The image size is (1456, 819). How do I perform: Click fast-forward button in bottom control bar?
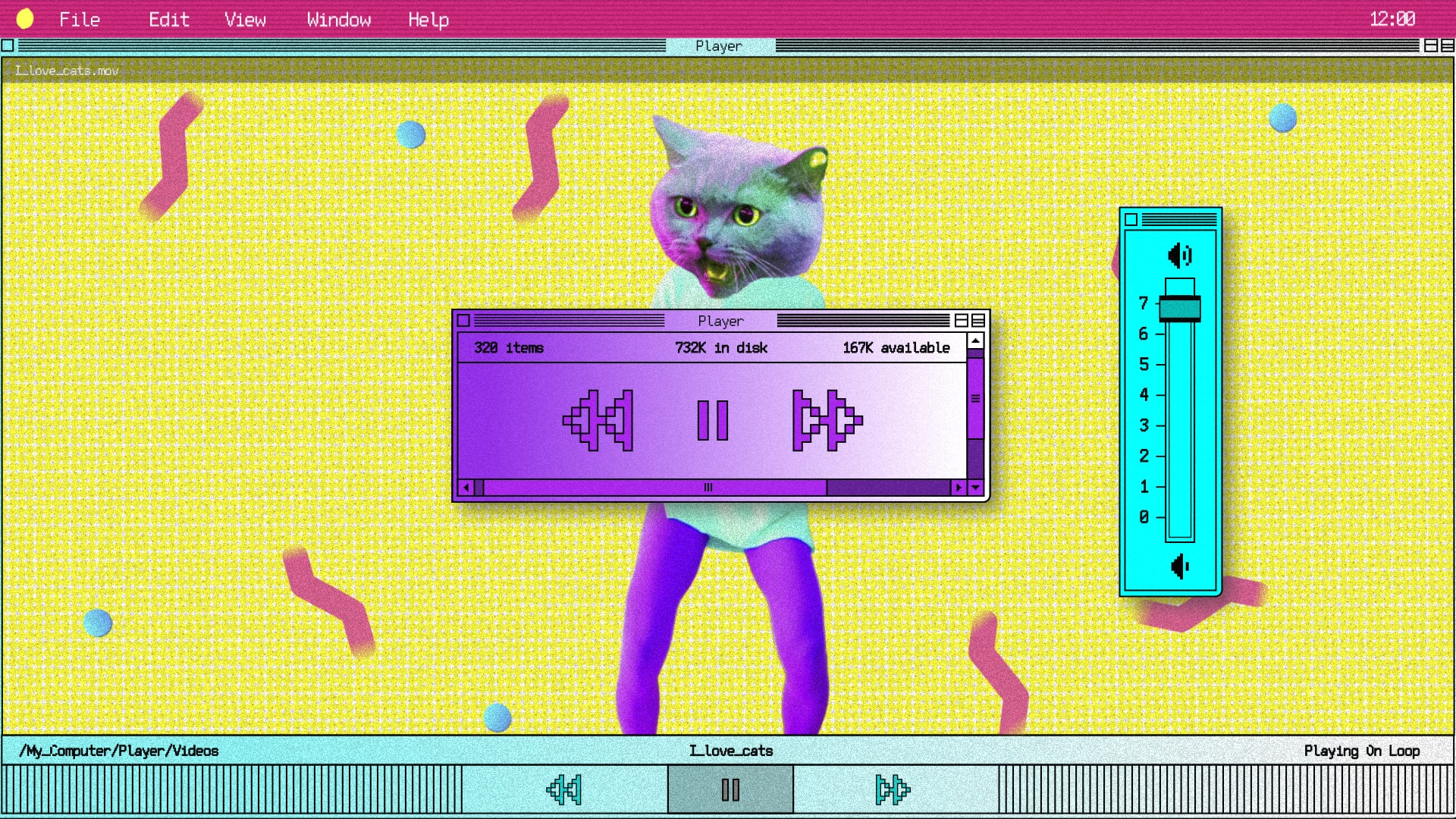pos(892,789)
